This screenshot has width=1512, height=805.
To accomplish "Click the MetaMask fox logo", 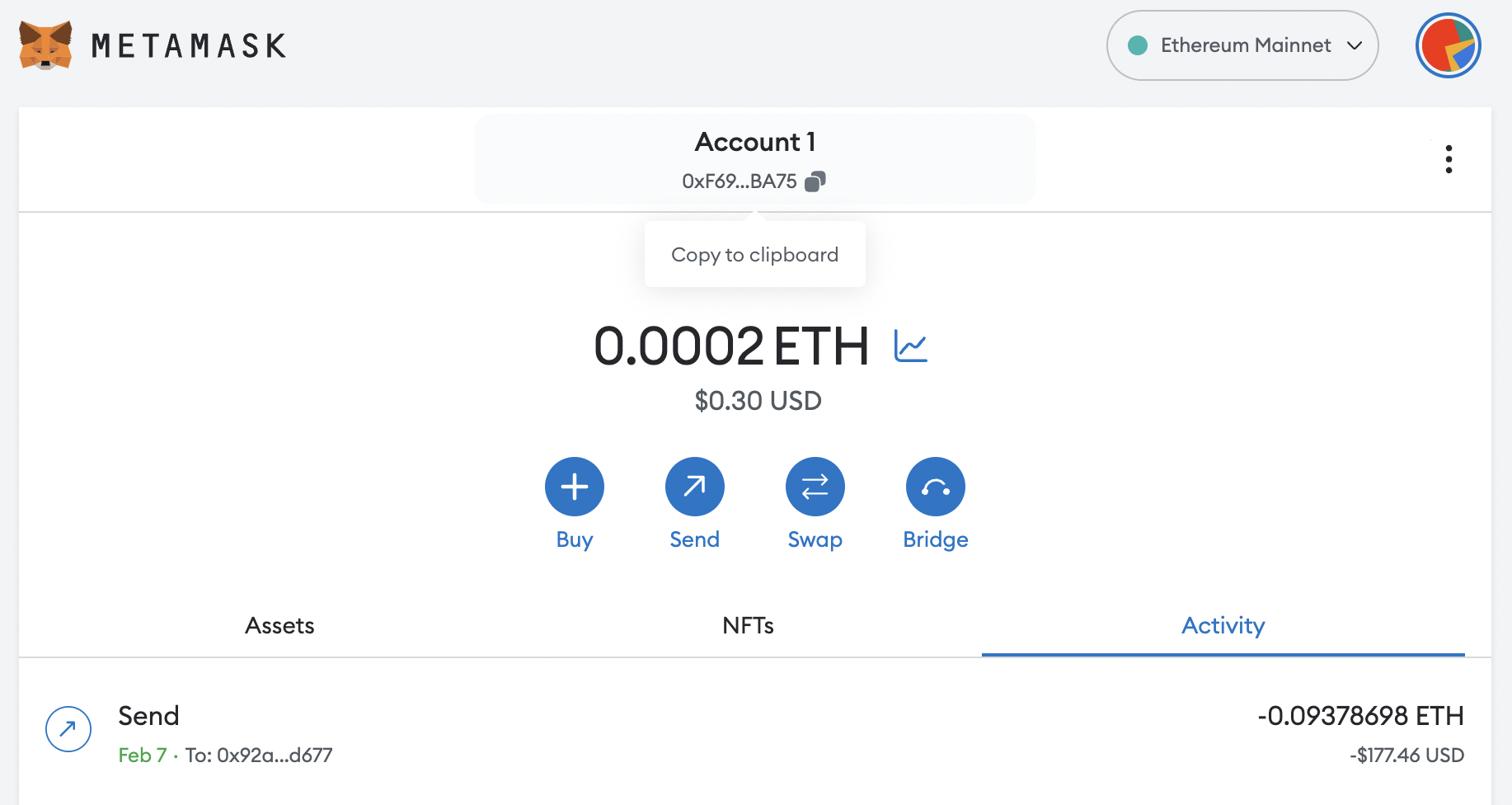I will 45,45.
